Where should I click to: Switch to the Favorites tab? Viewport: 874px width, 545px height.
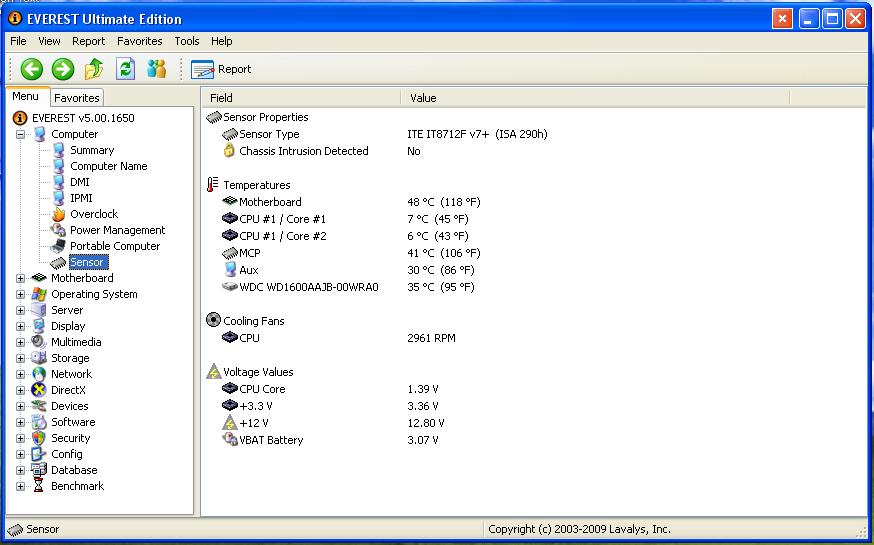click(76, 98)
